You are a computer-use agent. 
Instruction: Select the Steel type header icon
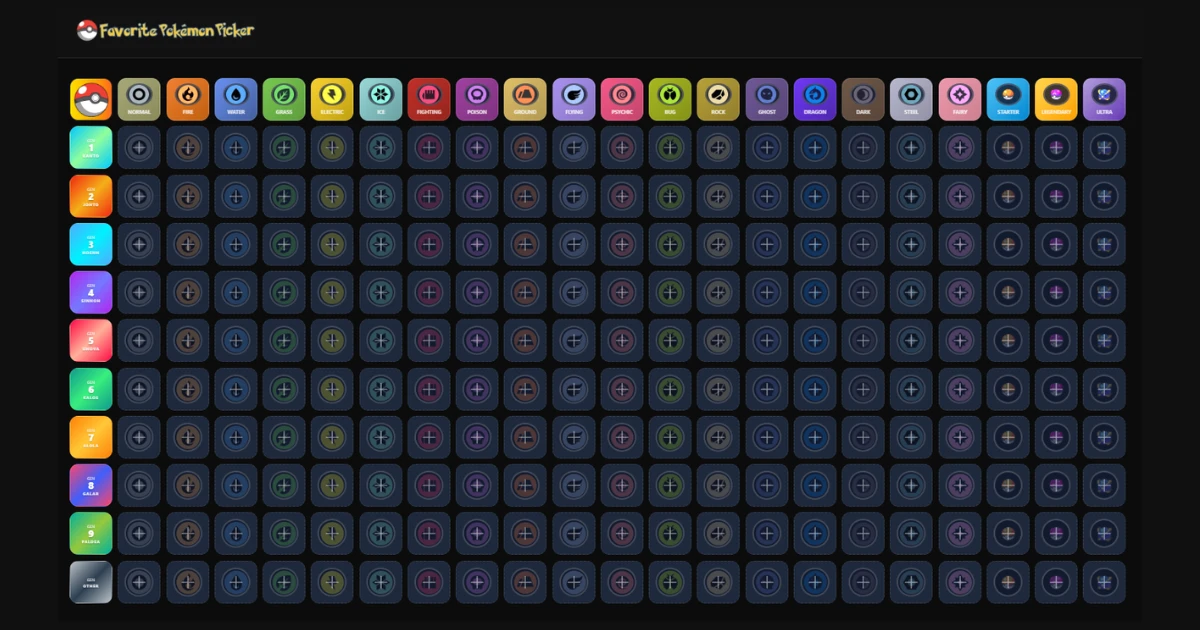coord(911,99)
